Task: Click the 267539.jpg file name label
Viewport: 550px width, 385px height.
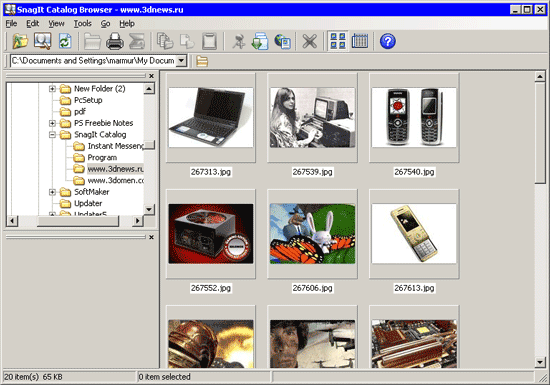Action: (313, 172)
